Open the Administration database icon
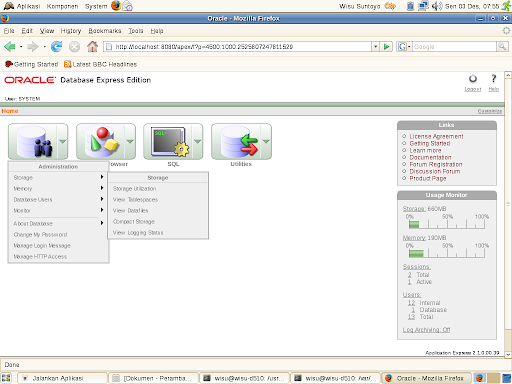The image size is (512, 384). [33, 141]
